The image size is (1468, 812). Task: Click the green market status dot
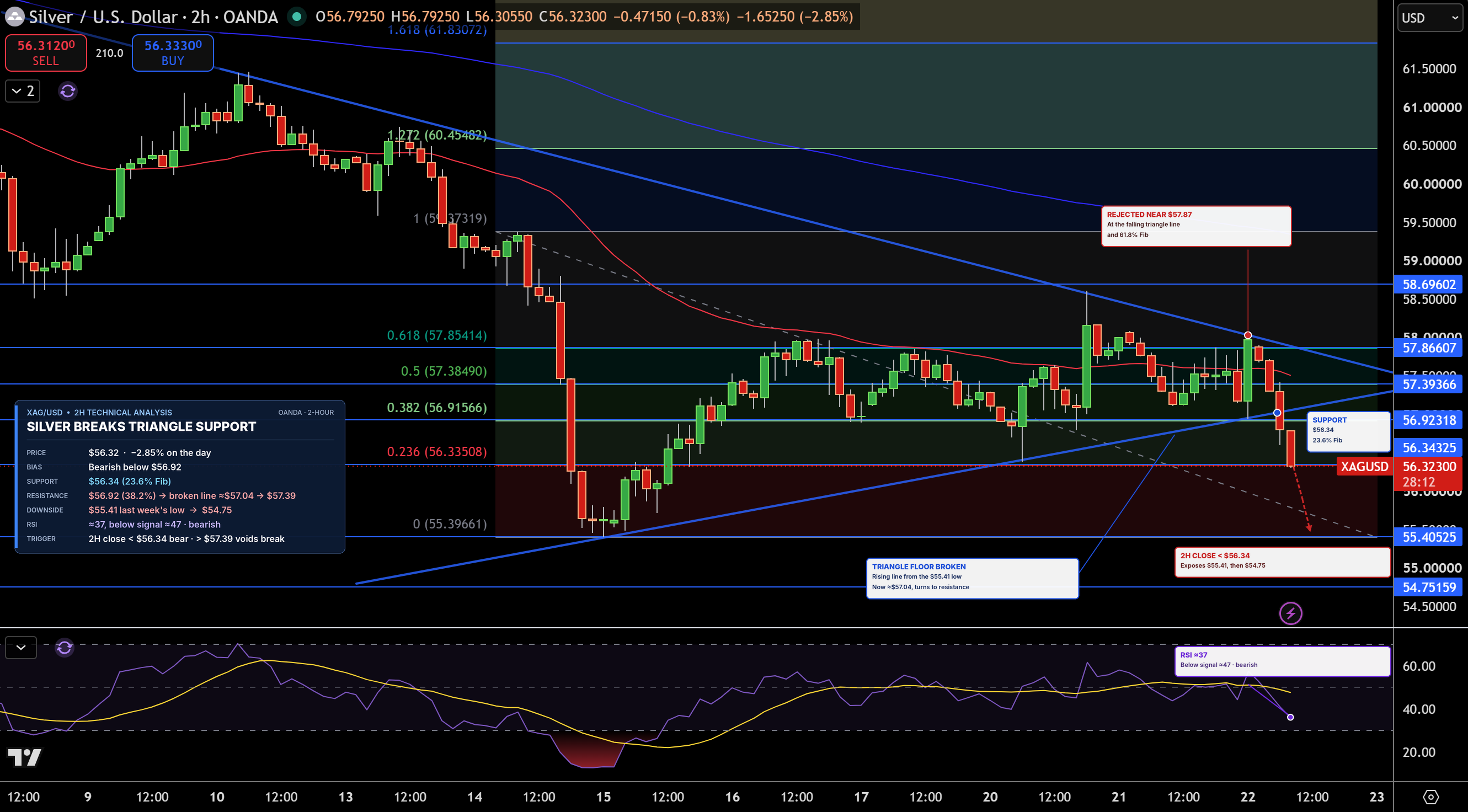(296, 17)
